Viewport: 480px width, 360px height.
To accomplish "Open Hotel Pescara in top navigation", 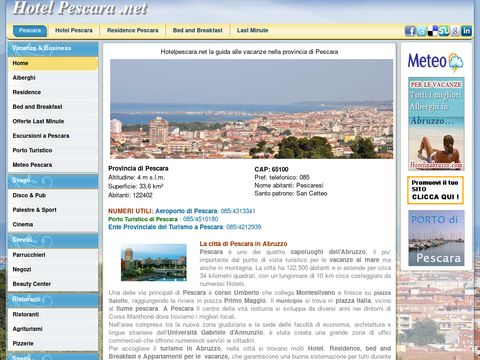I will pyautogui.click(x=74, y=30).
